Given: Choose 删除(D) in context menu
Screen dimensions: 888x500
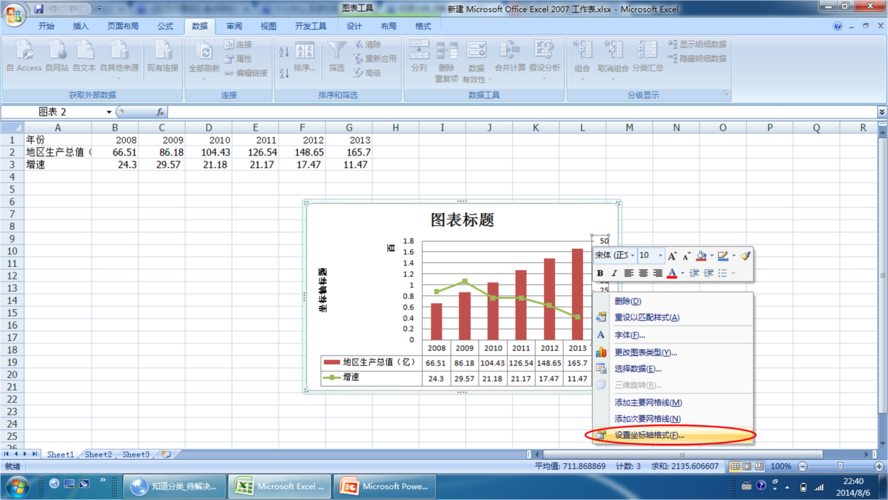Looking at the screenshot, I should point(673,301).
